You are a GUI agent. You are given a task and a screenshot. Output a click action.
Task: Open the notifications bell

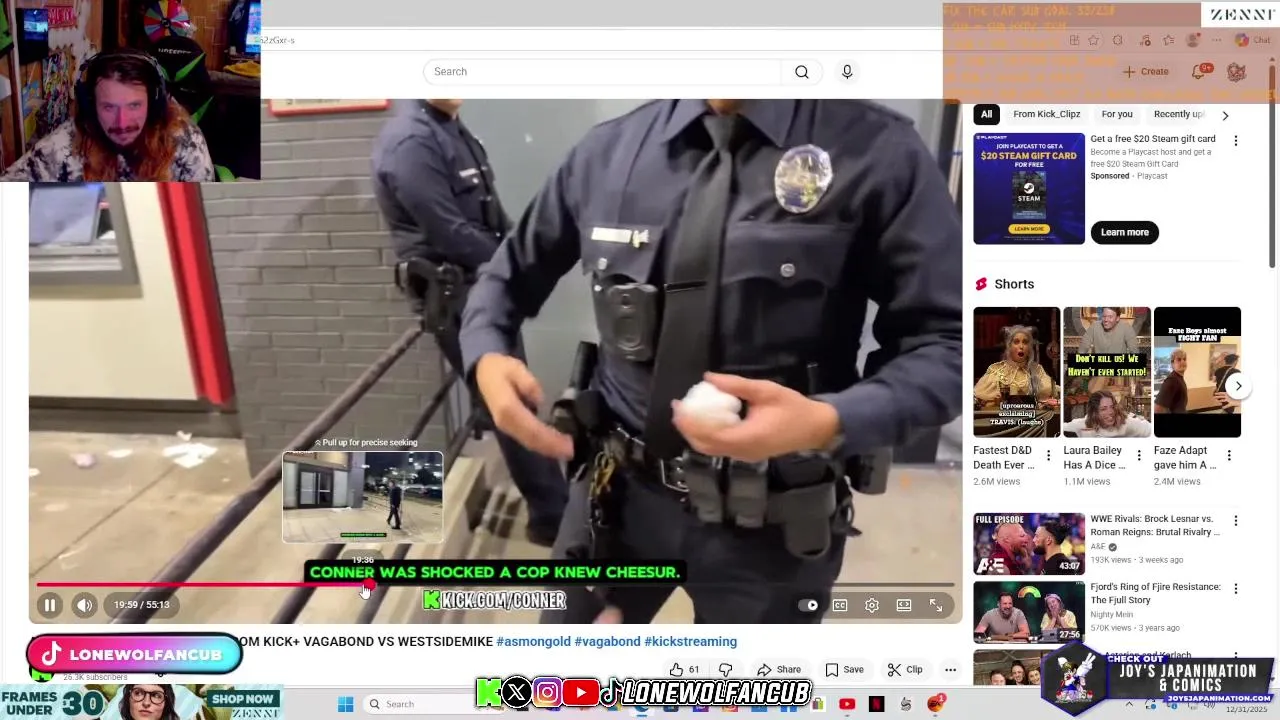1199,72
